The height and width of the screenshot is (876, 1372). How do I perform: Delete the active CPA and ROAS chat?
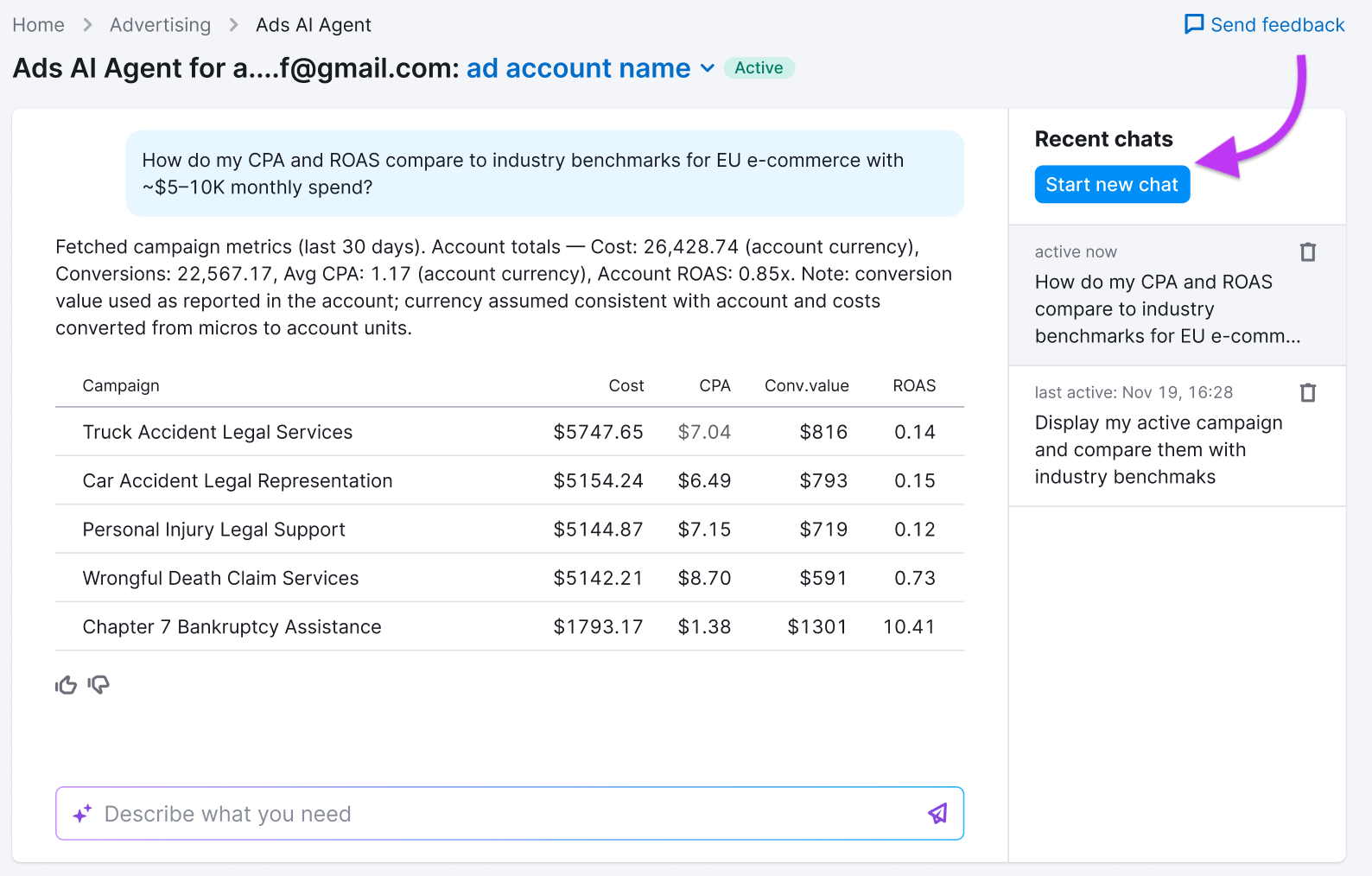1308,251
